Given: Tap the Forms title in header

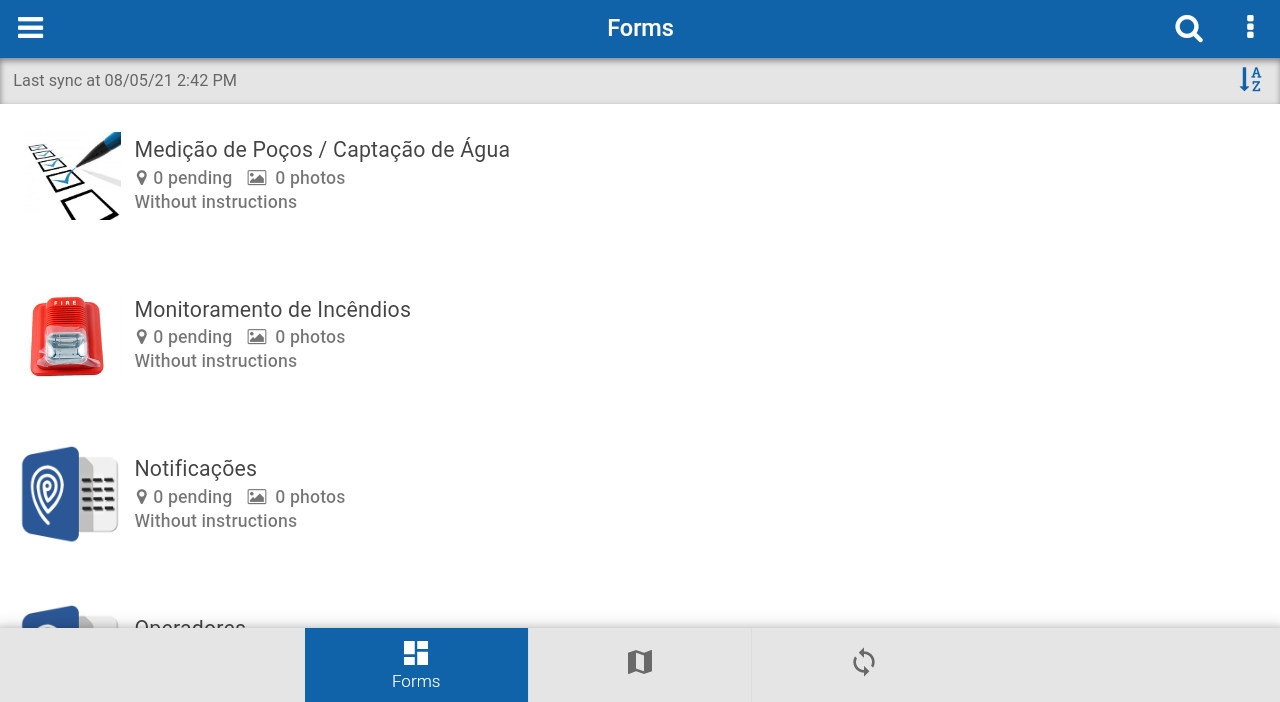Looking at the screenshot, I should point(640,28).
